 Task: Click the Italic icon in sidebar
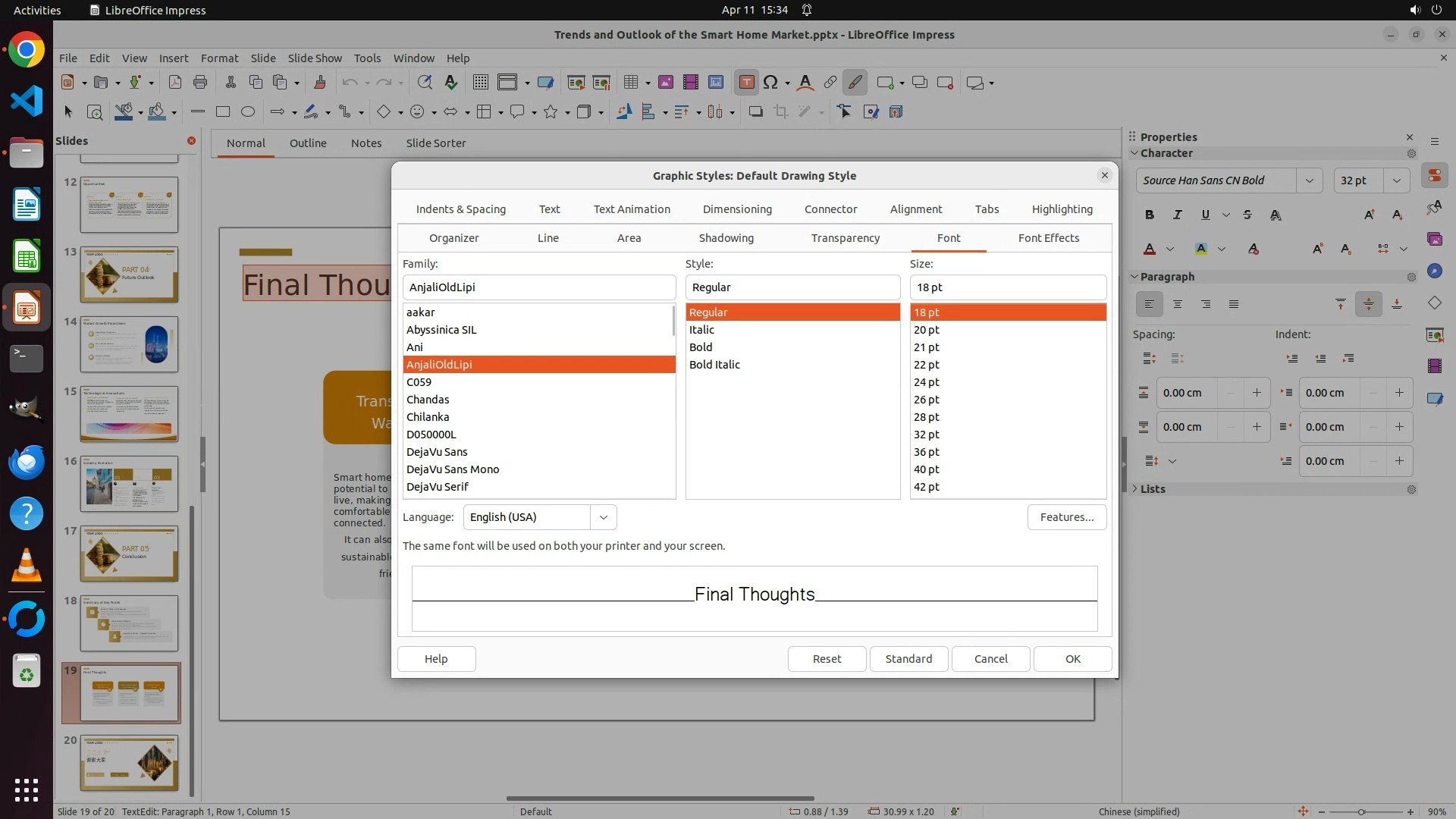tap(1177, 215)
